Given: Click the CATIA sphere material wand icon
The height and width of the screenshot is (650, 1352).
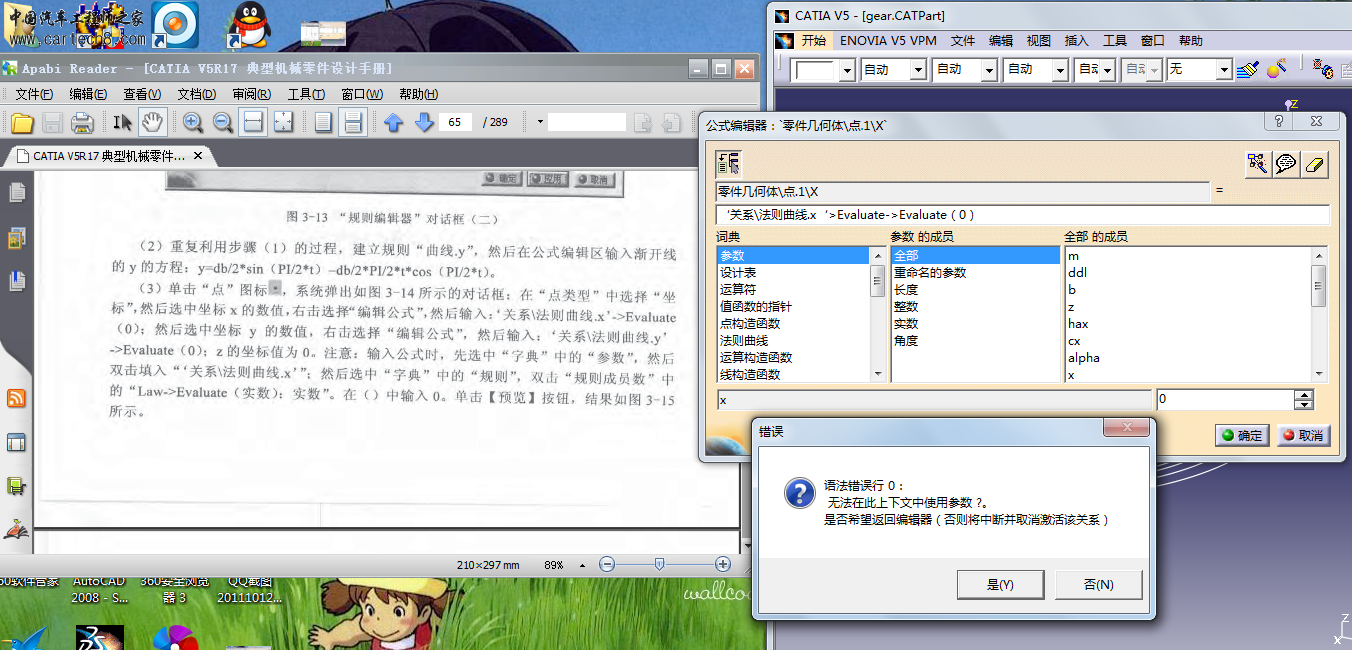Looking at the screenshot, I should [x=1276, y=69].
